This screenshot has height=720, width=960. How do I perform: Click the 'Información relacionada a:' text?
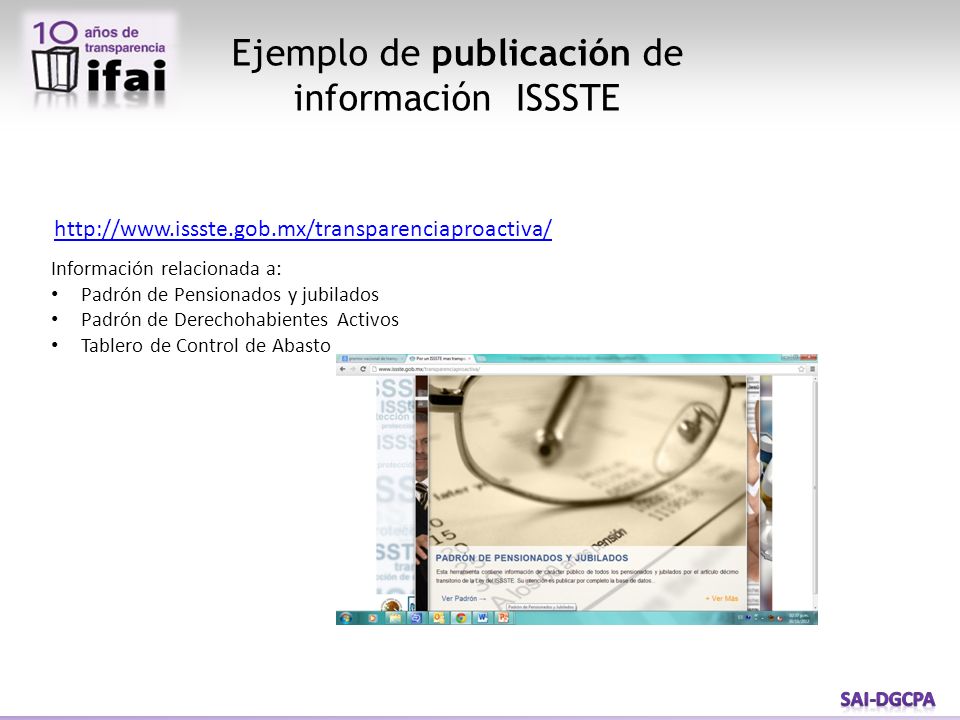[166, 268]
